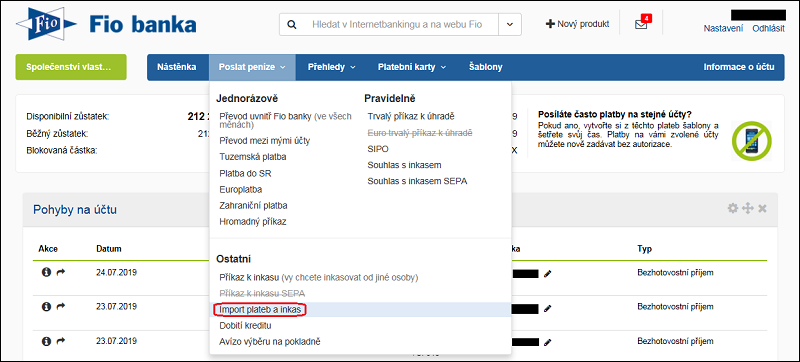Choose Tuzemská platba from menu
Screen dimensions: 800x362
coord(253,157)
